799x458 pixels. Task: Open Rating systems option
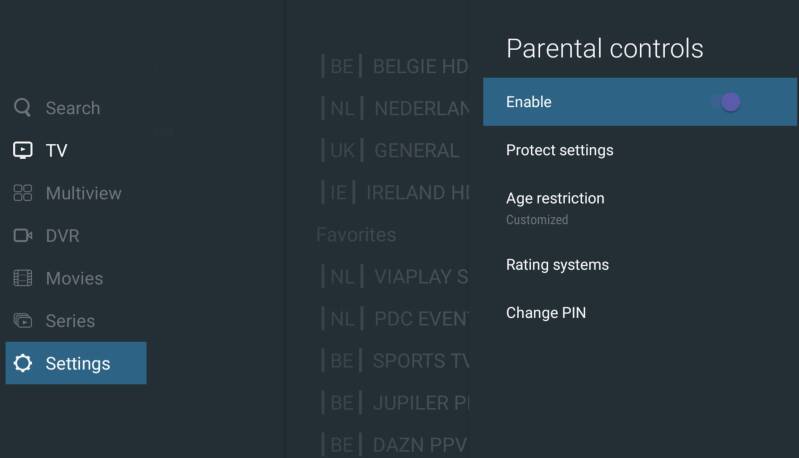point(557,265)
